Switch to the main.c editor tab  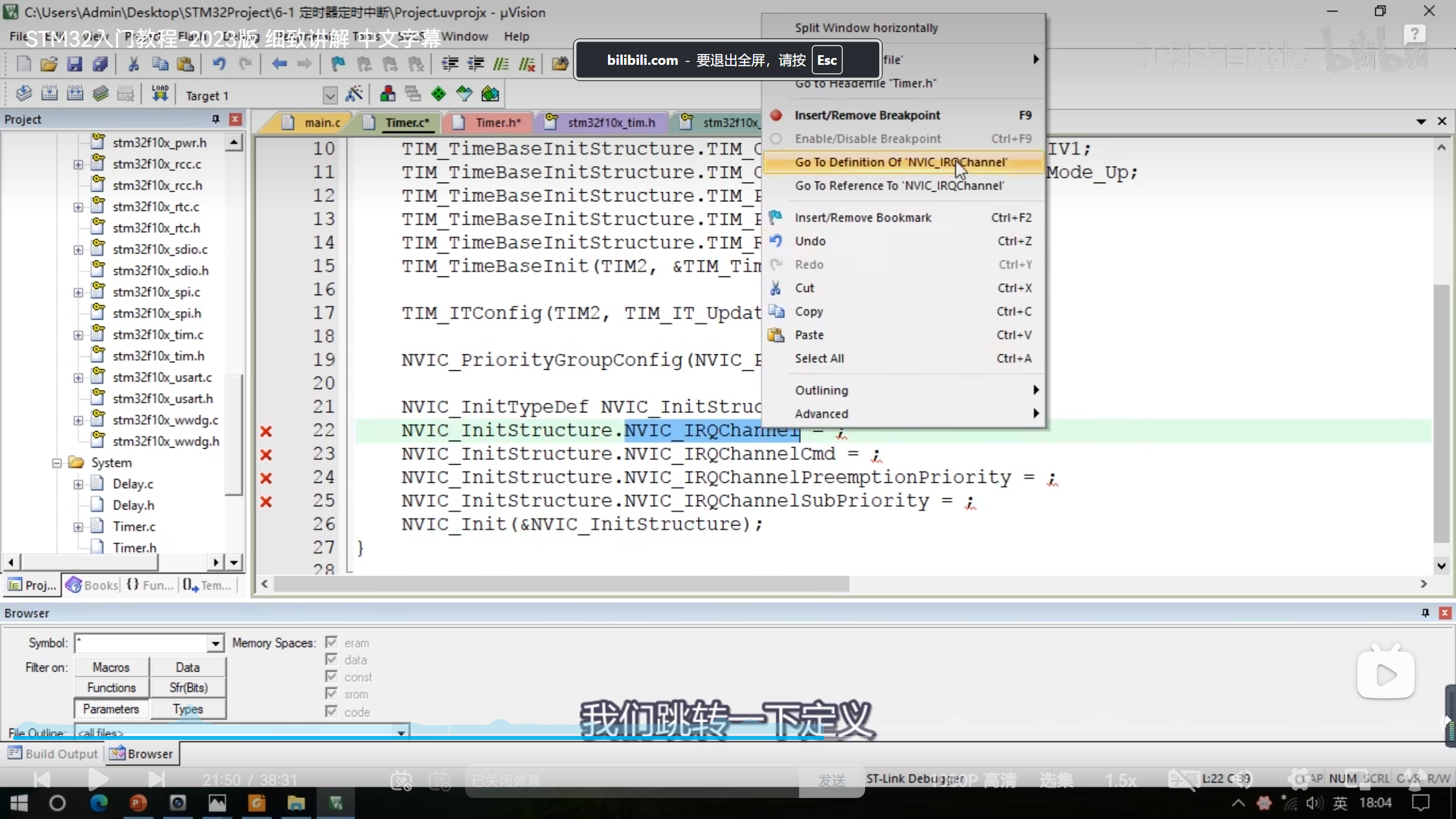tap(321, 122)
